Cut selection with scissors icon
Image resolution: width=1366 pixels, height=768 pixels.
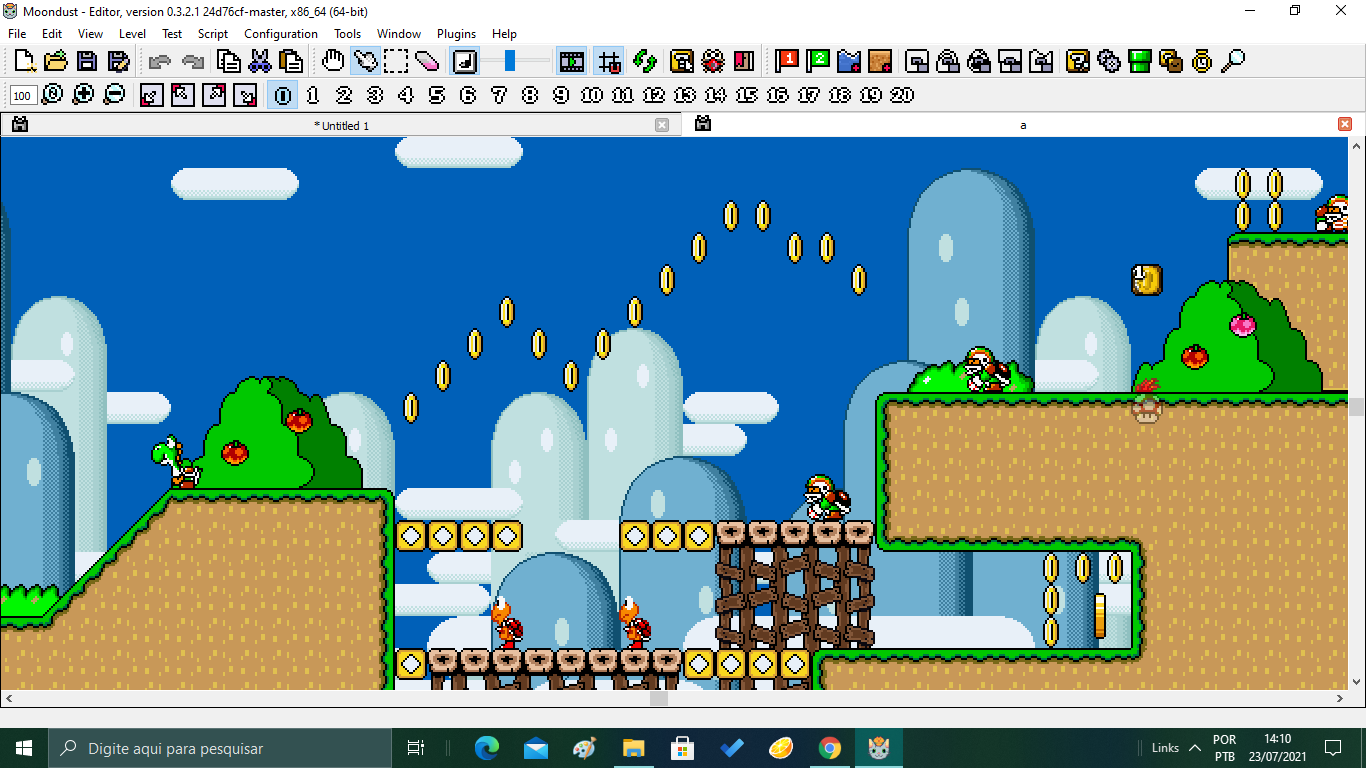(x=260, y=61)
